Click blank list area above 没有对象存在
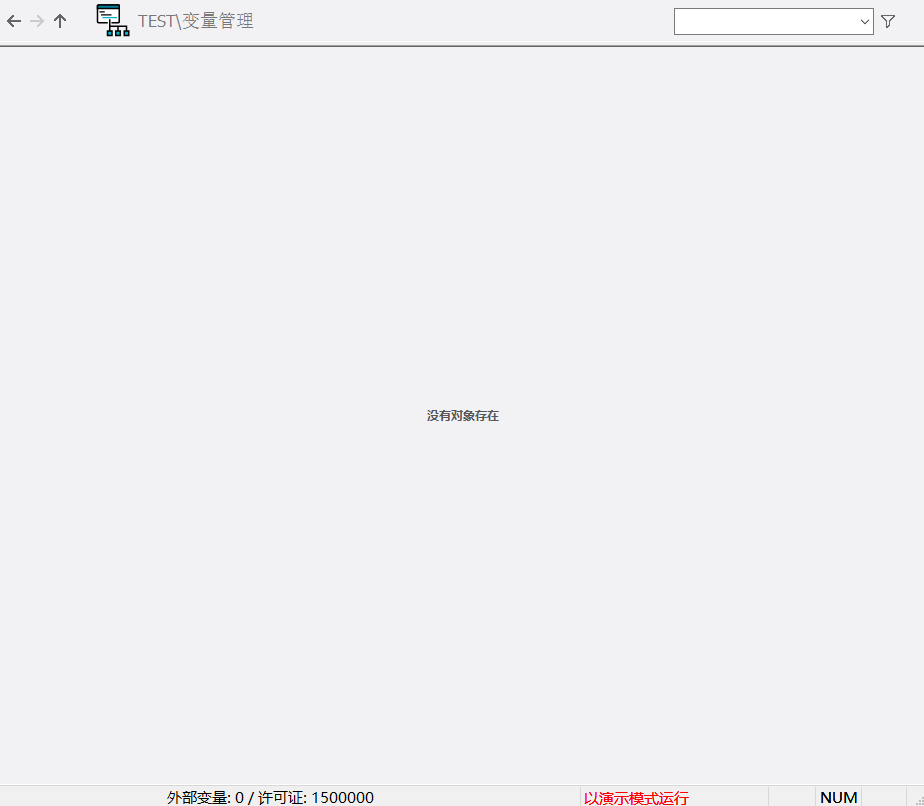The image size is (924, 806). coord(462,220)
